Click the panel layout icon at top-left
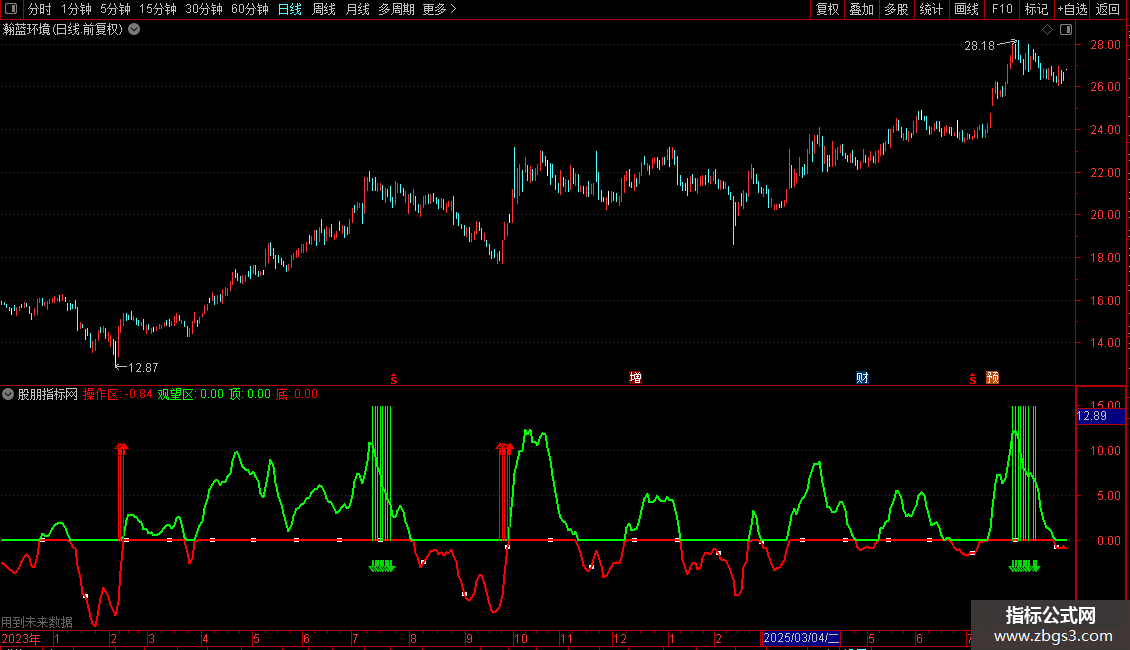This screenshot has height=650, width=1130. coord(11,9)
